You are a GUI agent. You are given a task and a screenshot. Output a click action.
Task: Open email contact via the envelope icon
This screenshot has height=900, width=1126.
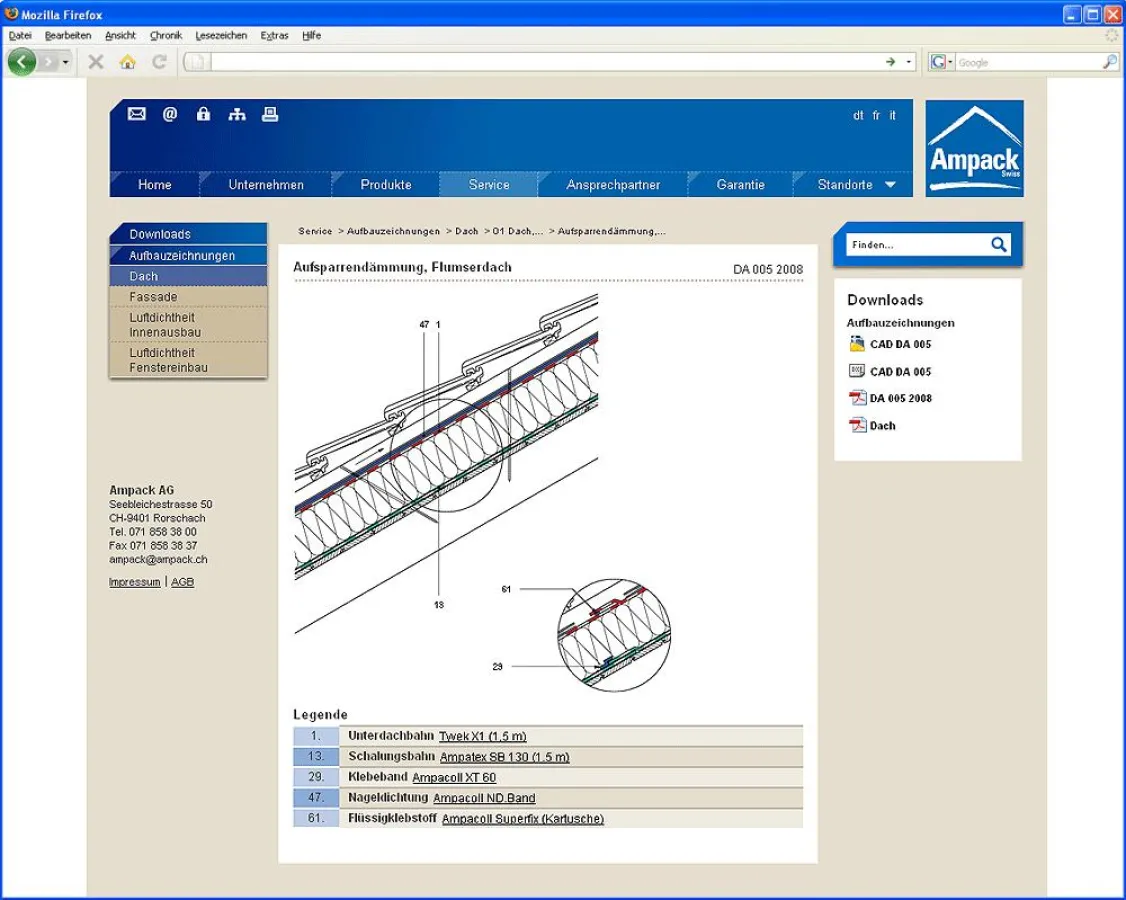coord(136,114)
